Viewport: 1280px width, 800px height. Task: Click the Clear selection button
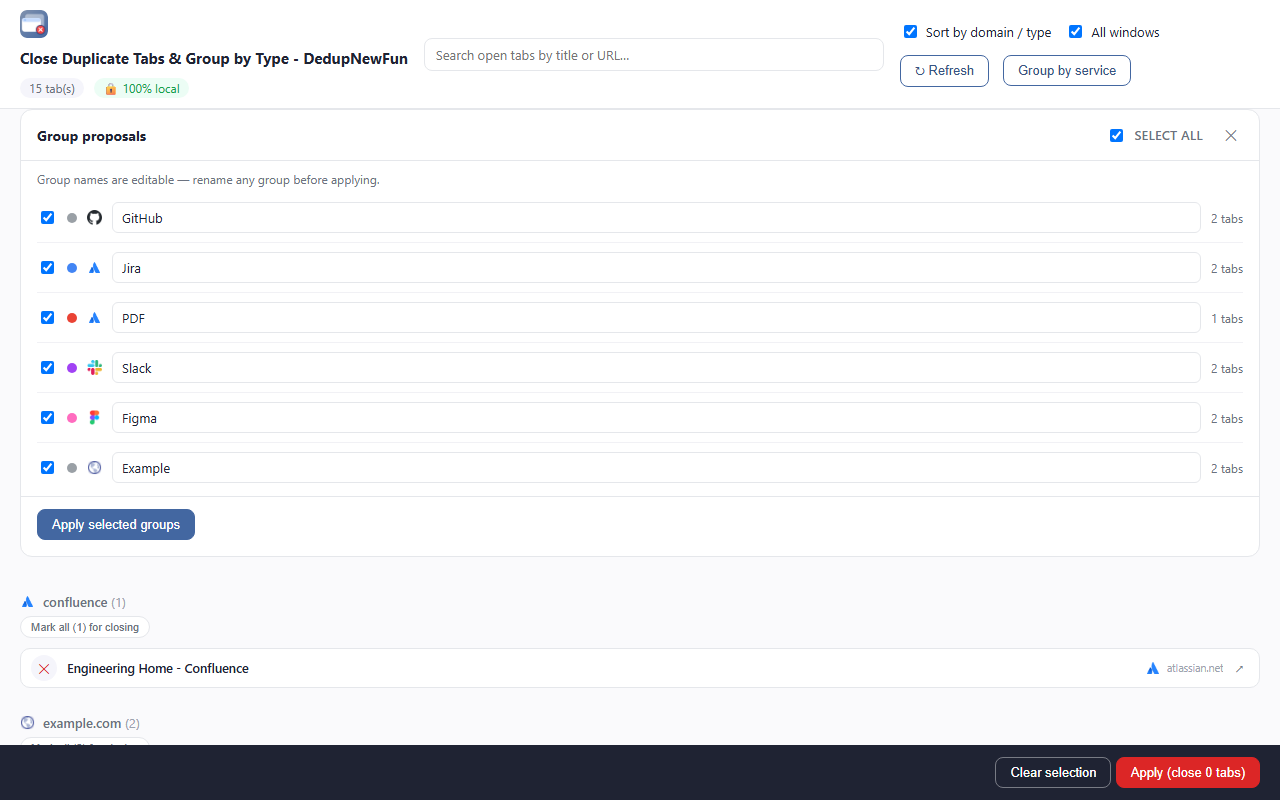click(x=1053, y=773)
